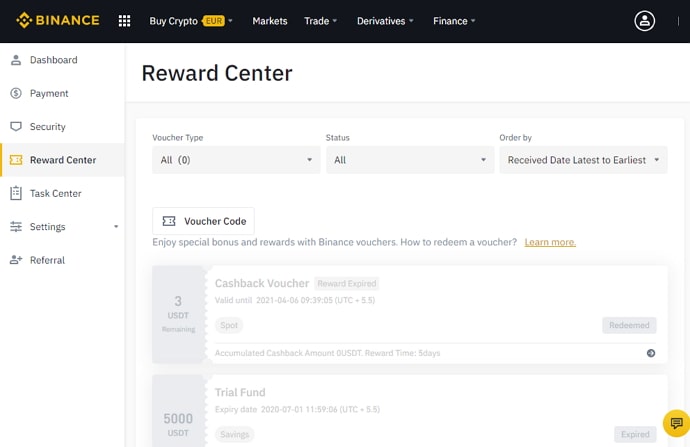690x447 pixels.
Task: Click the Voucher Code button
Action: (x=203, y=221)
